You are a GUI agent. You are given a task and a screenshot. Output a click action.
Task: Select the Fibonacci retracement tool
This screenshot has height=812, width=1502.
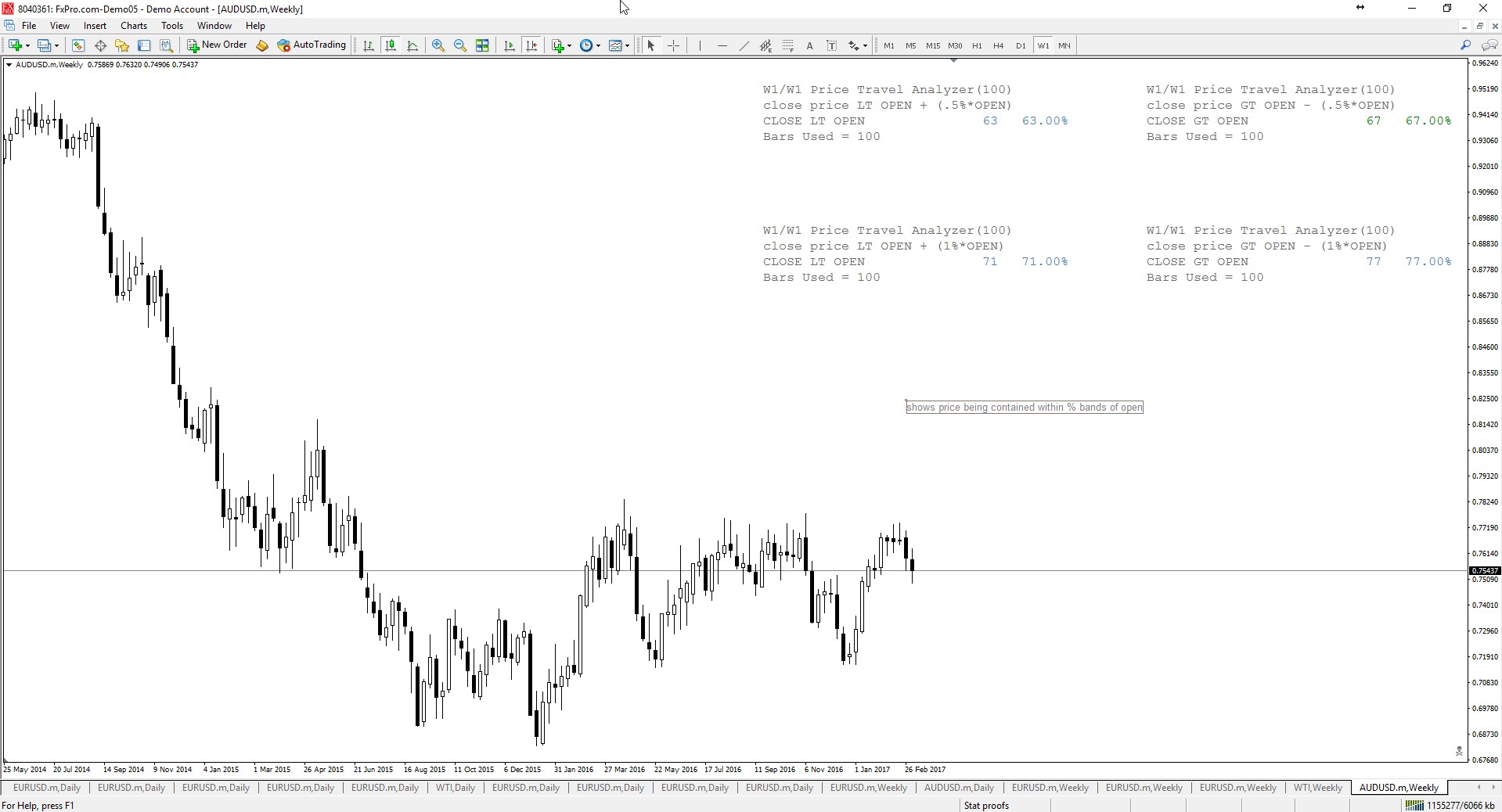(x=787, y=45)
